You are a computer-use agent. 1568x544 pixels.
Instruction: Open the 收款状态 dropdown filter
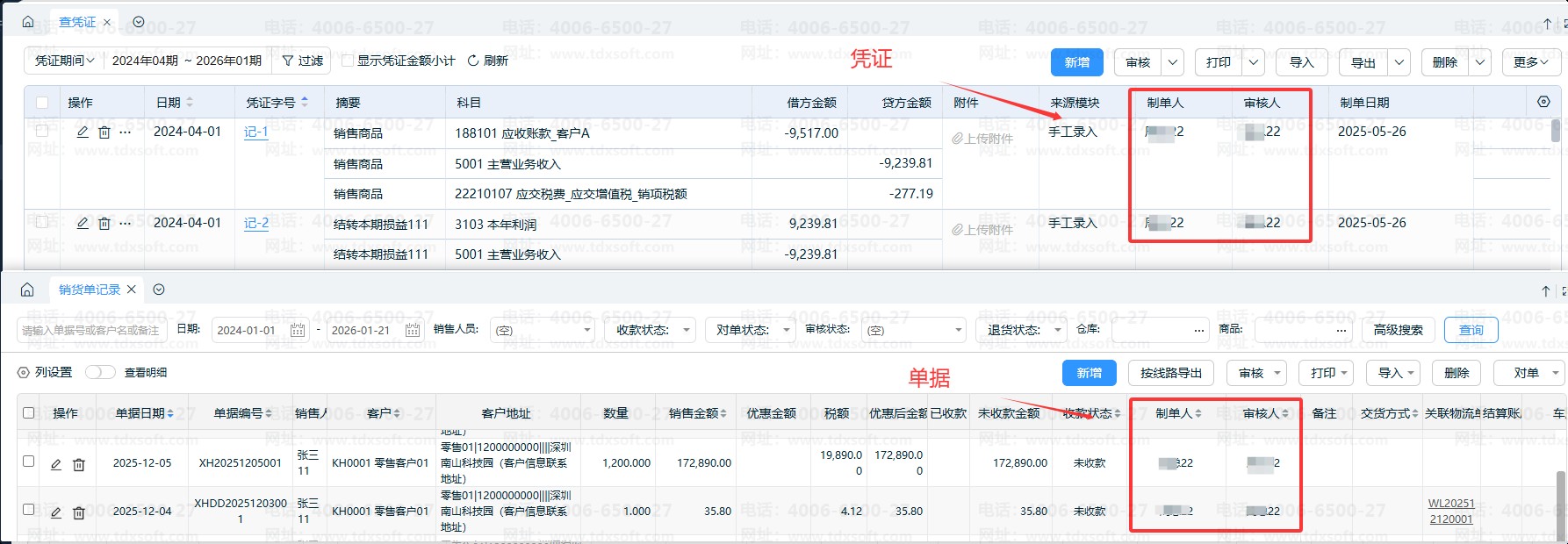(x=650, y=330)
